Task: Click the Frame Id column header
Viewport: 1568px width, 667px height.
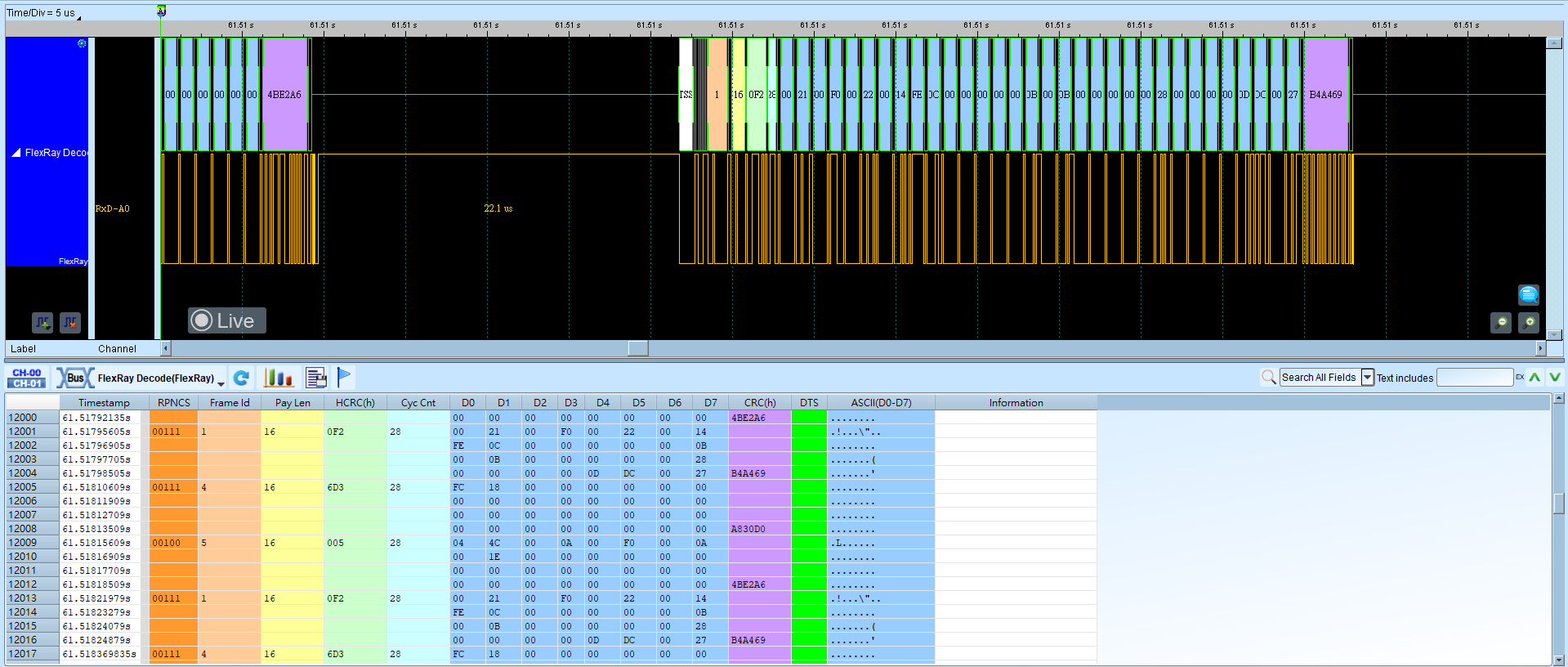Action: point(230,402)
